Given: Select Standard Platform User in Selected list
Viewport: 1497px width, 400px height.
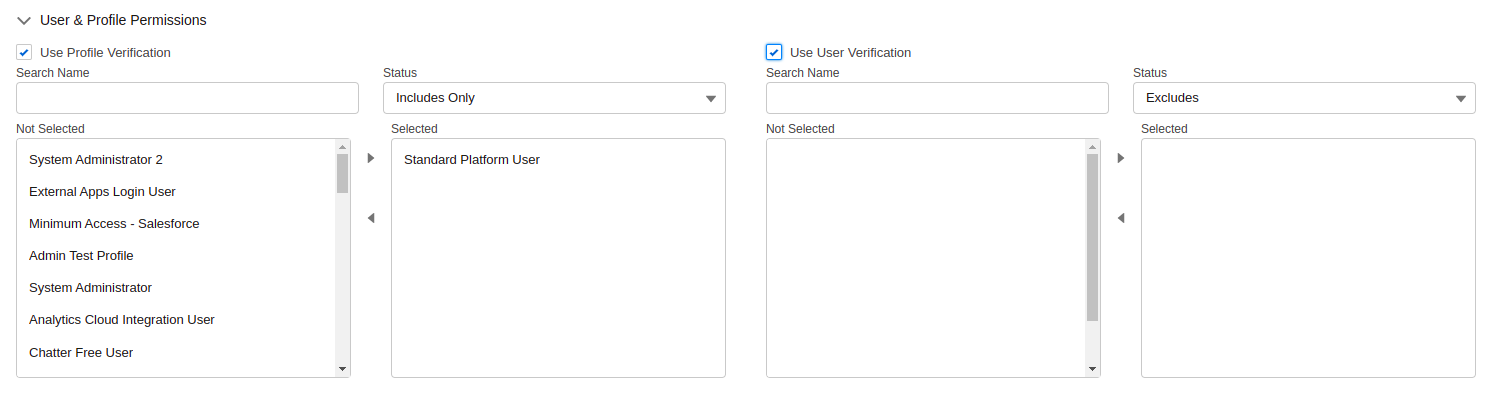Looking at the screenshot, I should (x=472, y=160).
